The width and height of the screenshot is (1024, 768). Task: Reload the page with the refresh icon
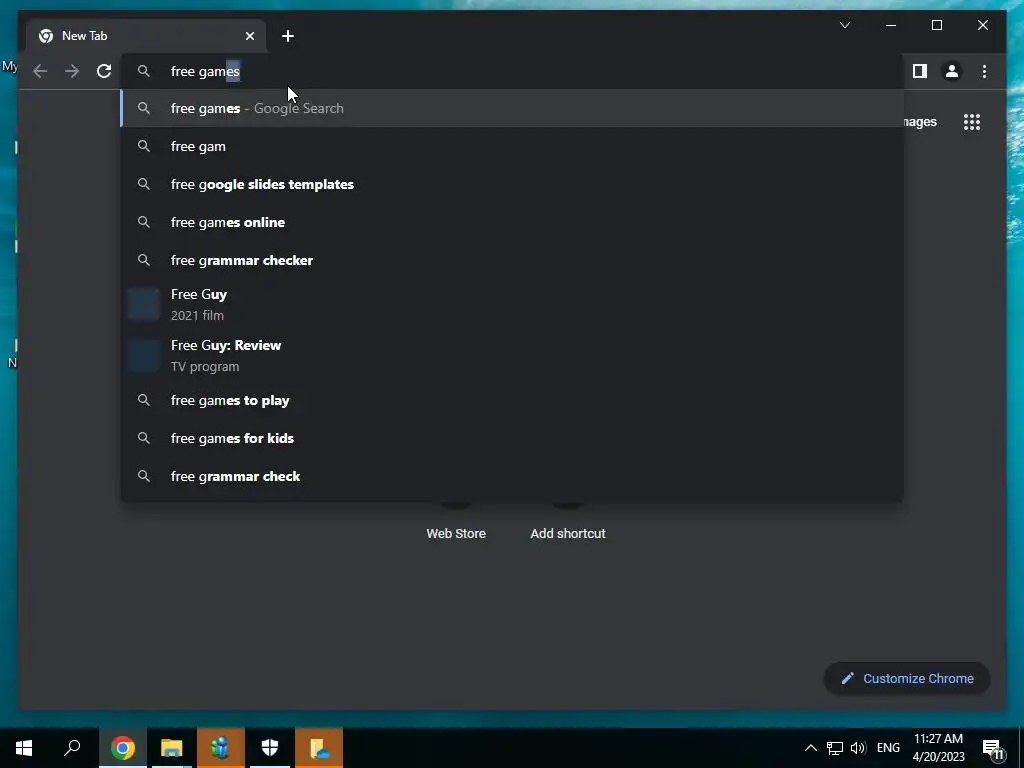pyautogui.click(x=104, y=71)
